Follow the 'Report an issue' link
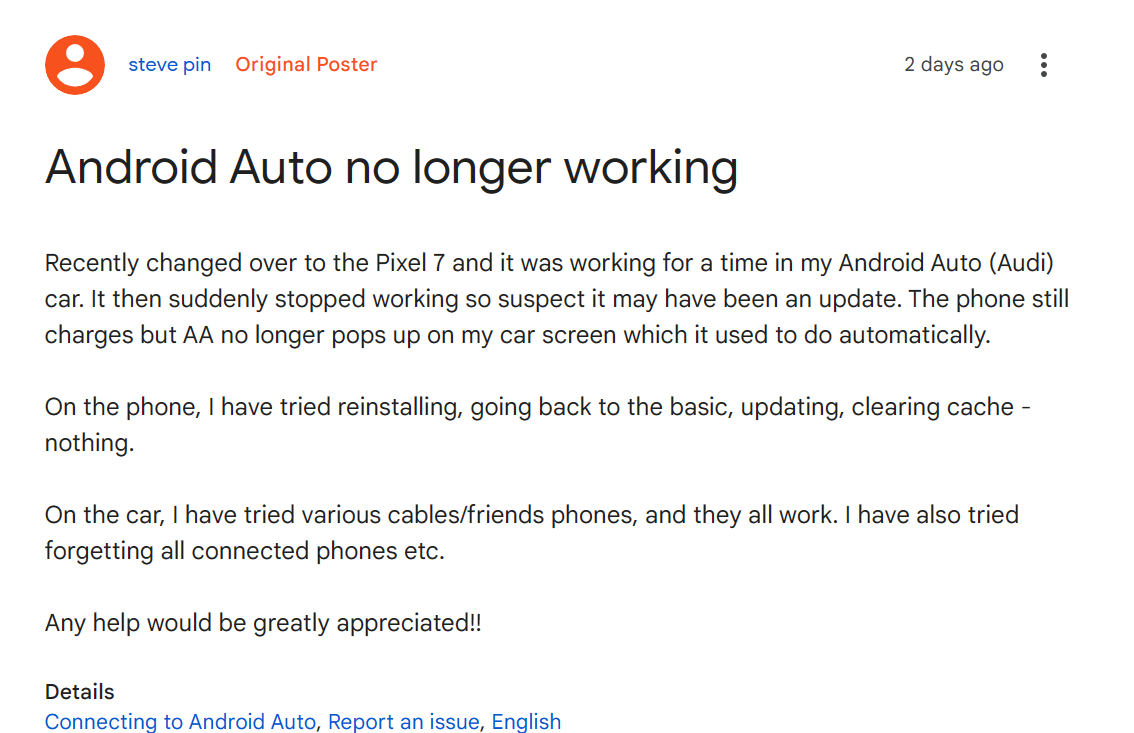1134x733 pixels. pyautogui.click(x=404, y=721)
